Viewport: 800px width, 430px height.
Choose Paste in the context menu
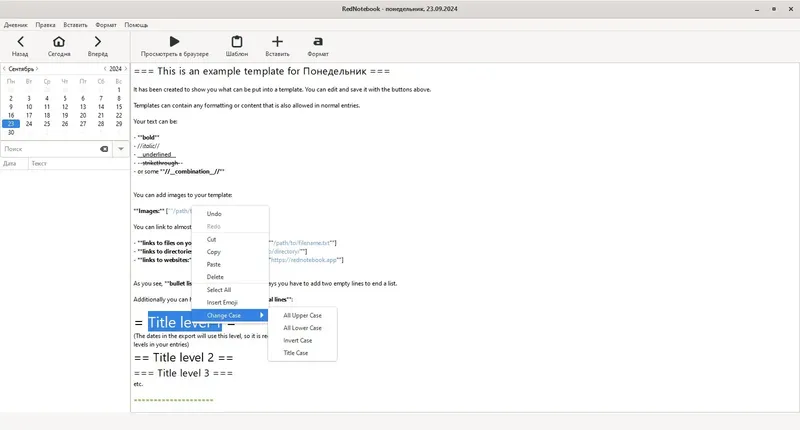(230, 264)
